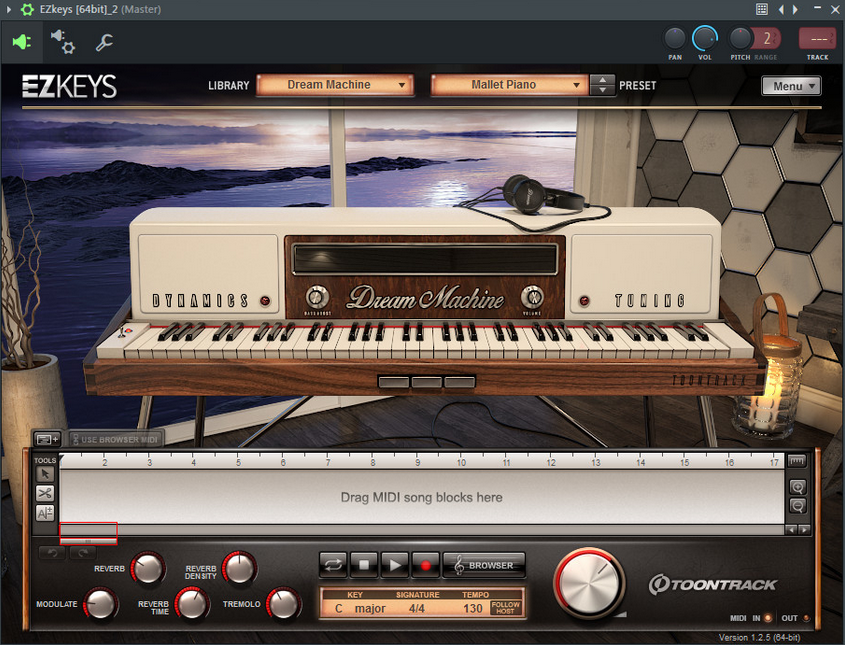Adjust the bass boost knob on piano
The width and height of the screenshot is (845, 645).
317,297
